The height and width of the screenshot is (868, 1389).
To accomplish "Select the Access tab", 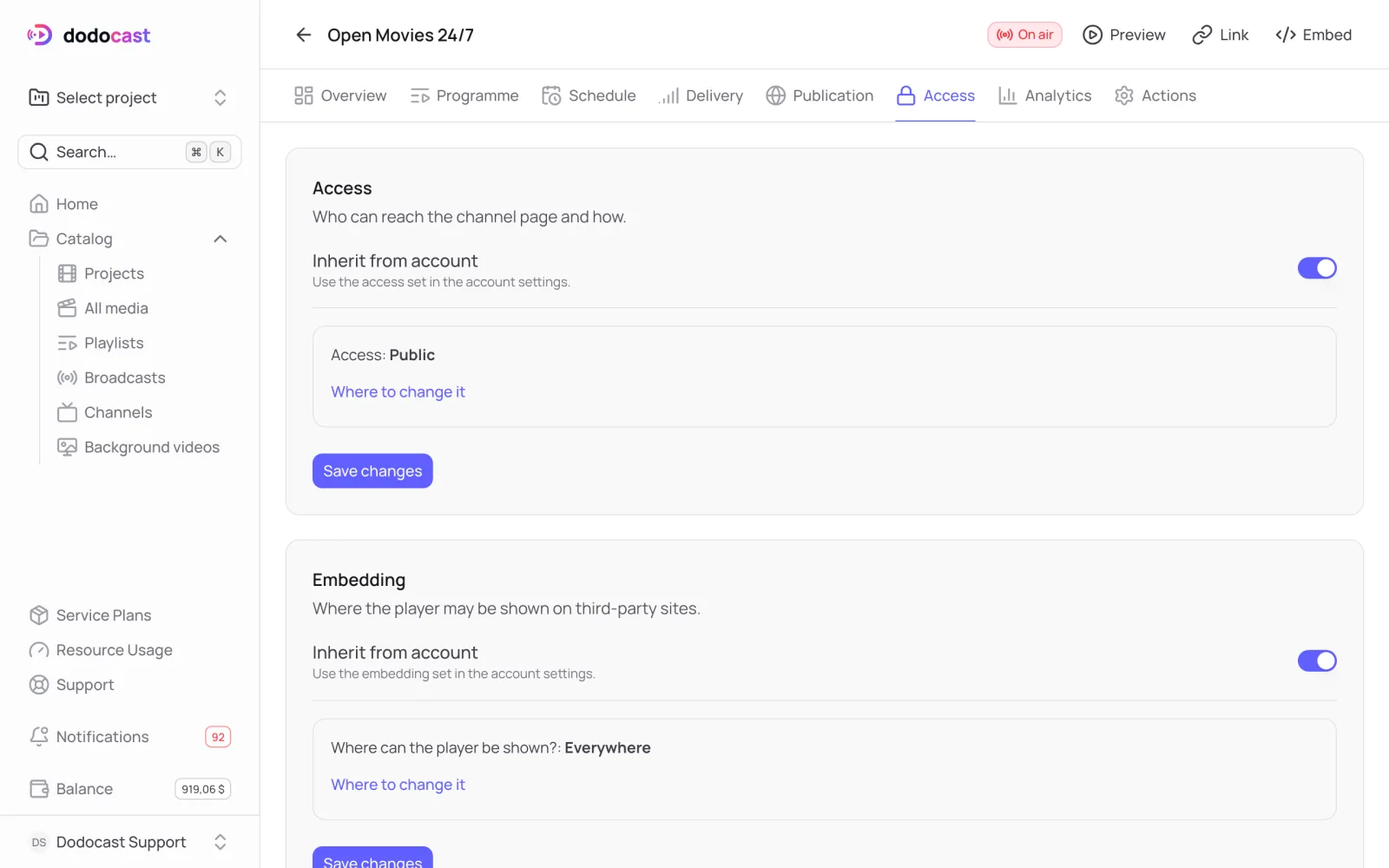I will click(935, 95).
